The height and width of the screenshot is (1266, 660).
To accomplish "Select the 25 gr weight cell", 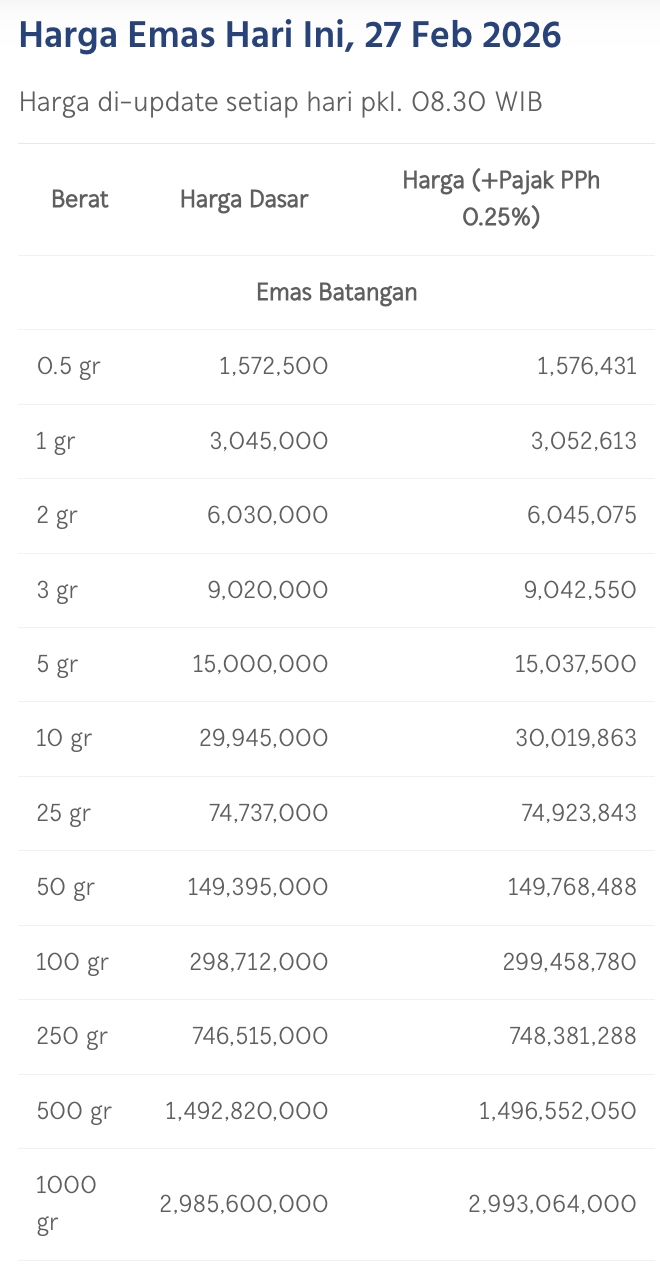I will (x=63, y=814).
